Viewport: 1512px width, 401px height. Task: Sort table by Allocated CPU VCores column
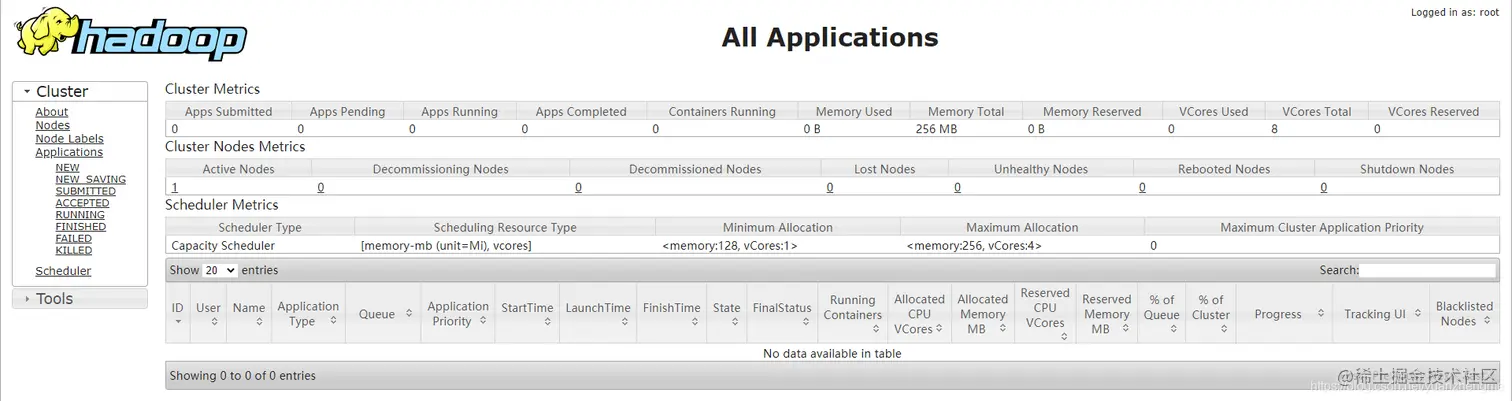[x=919, y=313]
